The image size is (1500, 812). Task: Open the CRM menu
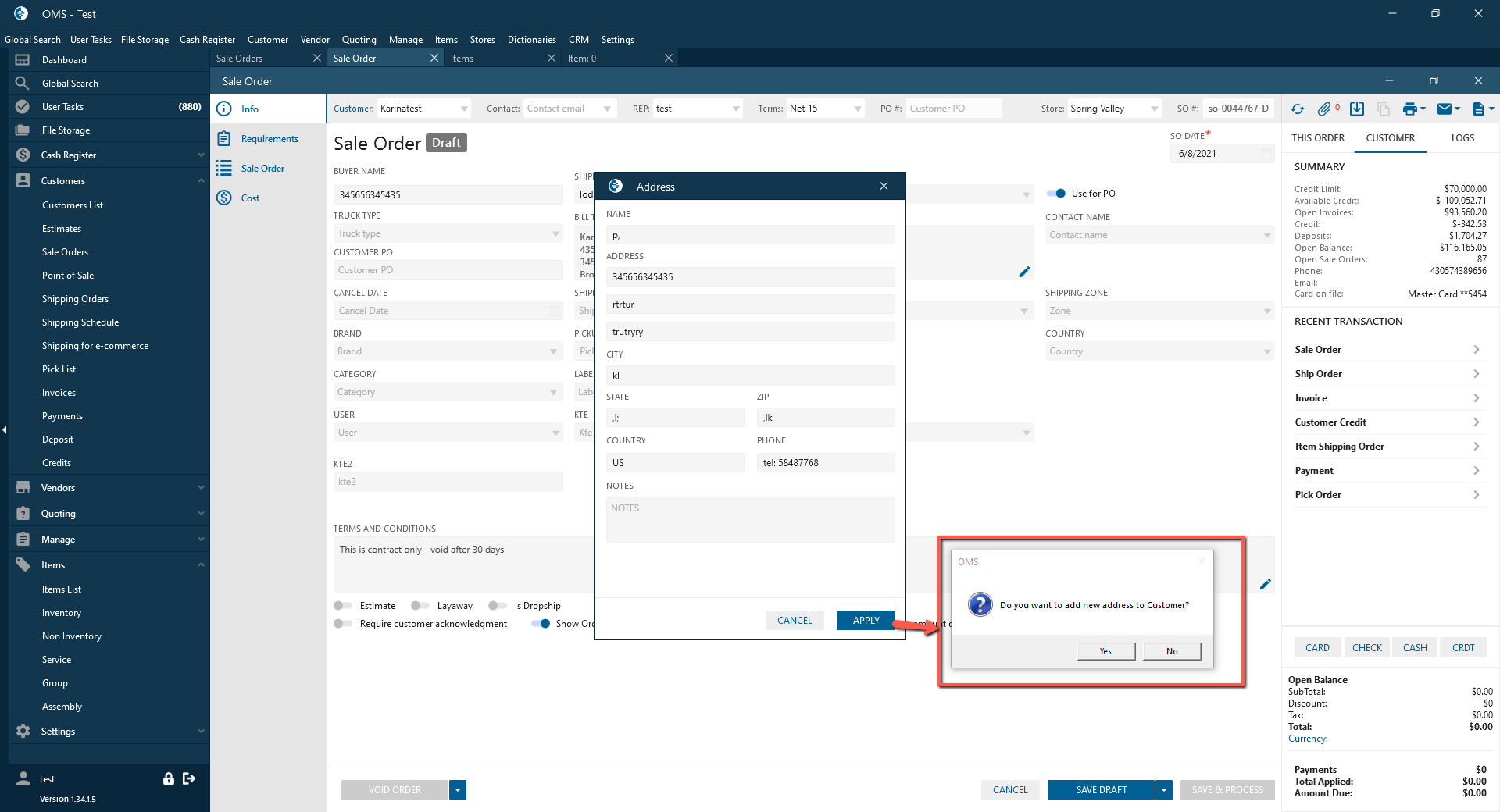[579, 40]
